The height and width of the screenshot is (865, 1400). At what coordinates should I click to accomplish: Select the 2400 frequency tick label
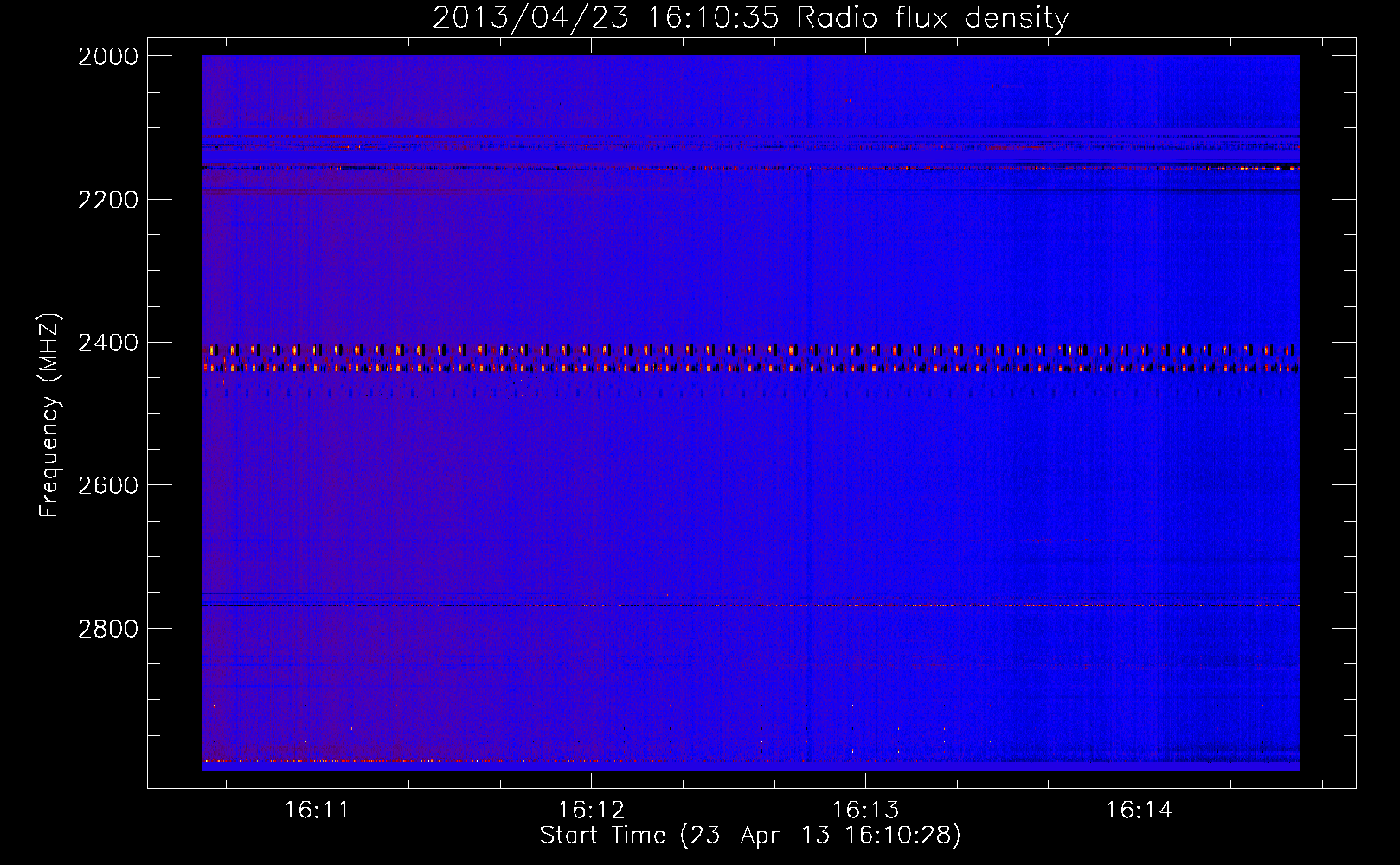[x=108, y=343]
